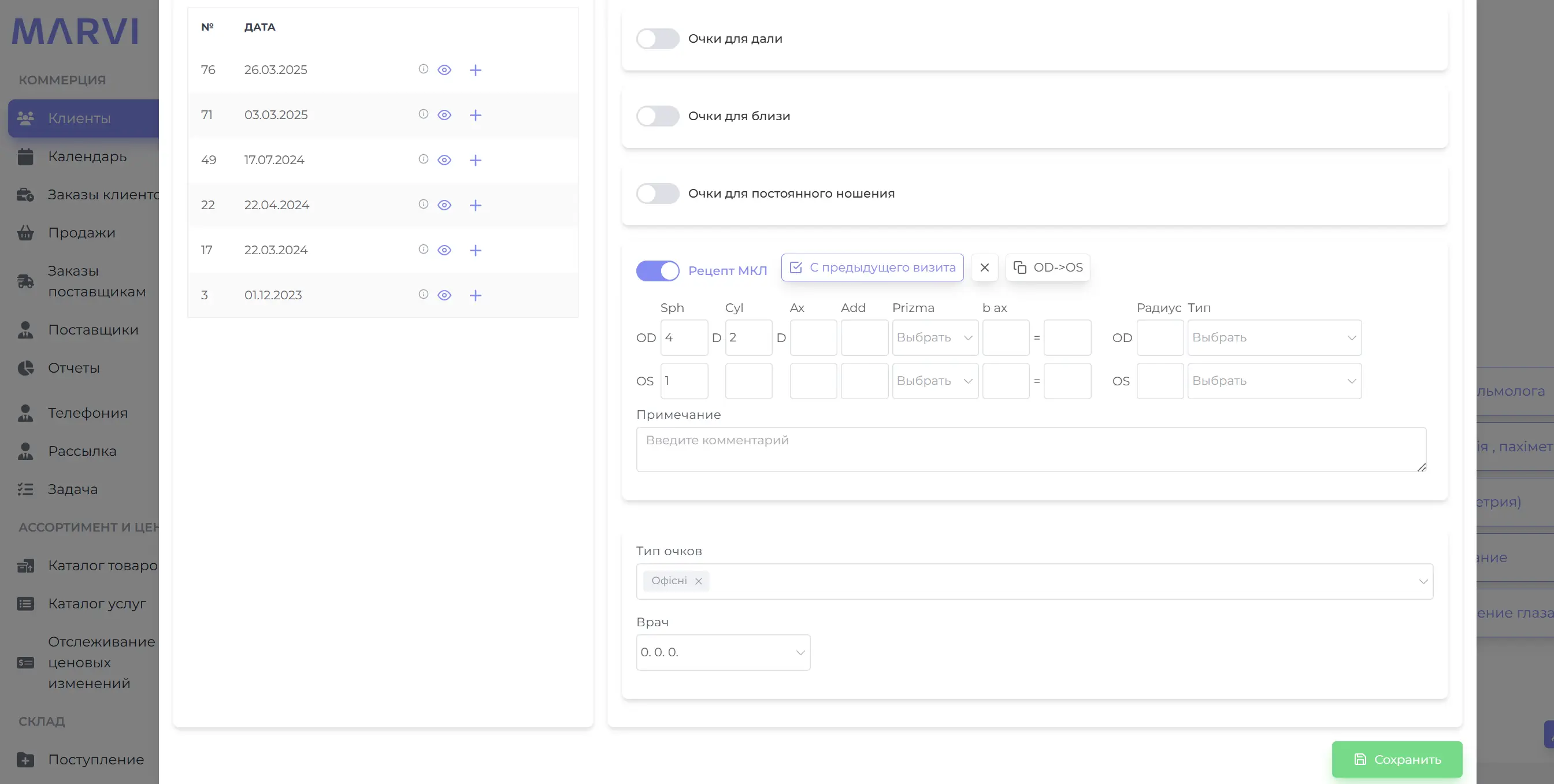Click the plus icon for visit 71
Image resolution: width=1554 pixels, height=784 pixels.
point(476,115)
